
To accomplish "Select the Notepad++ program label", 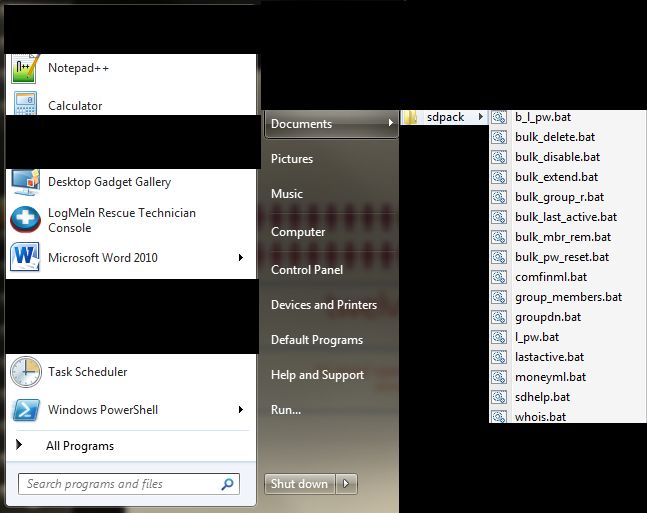I will [x=78, y=68].
